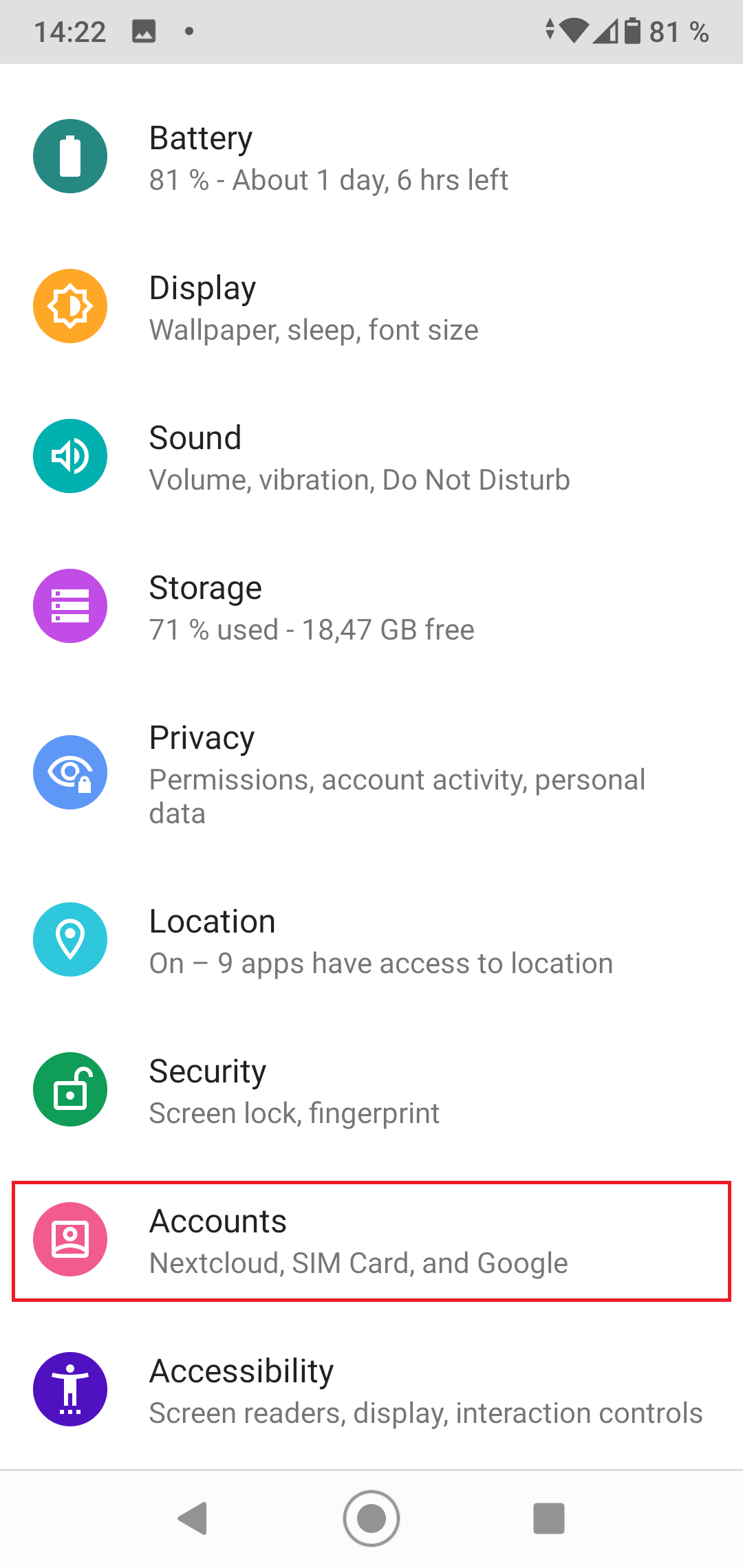Tap the Location pin icon

(70, 939)
